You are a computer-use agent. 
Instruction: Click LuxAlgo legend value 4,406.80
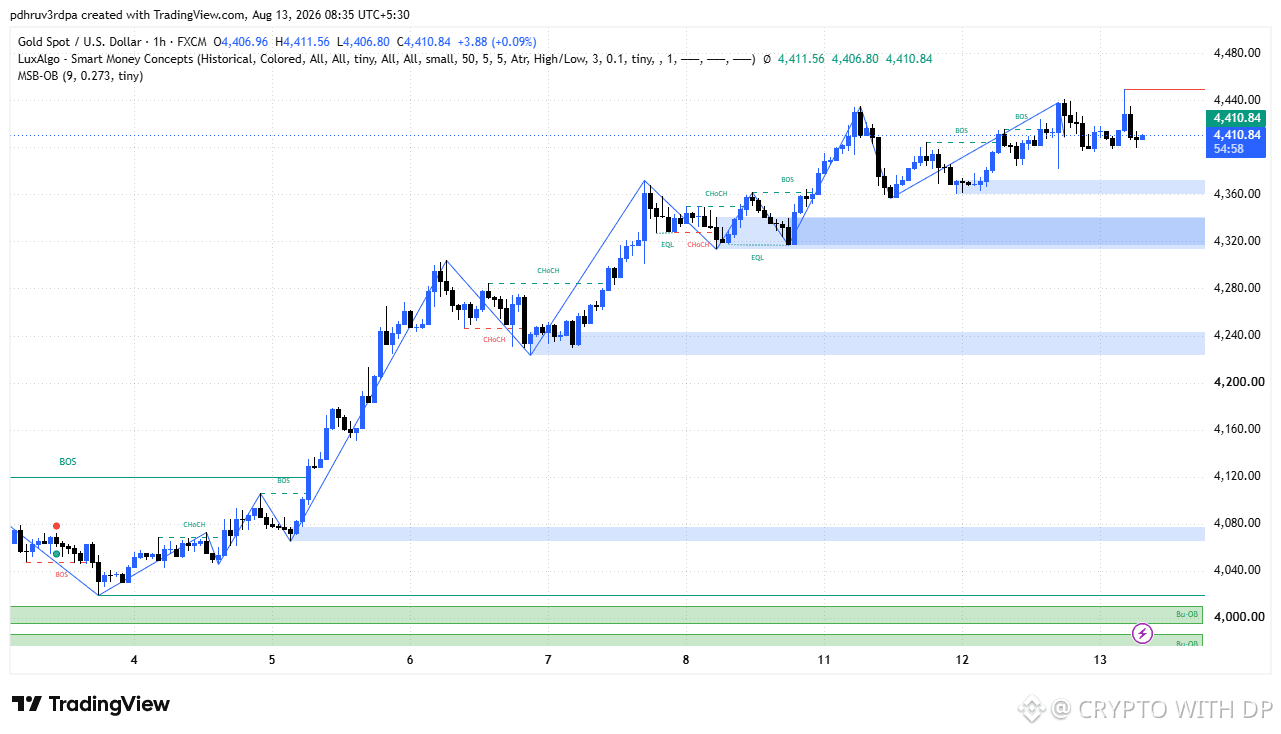(x=855, y=59)
